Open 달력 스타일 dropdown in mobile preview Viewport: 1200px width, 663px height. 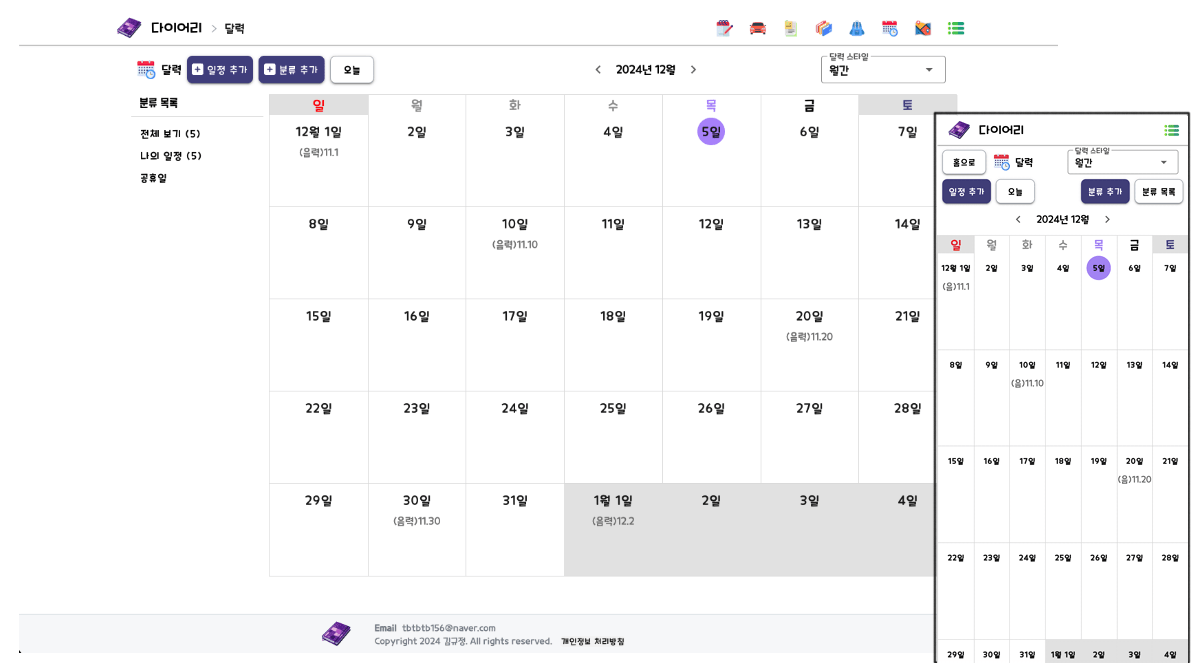click(x=1123, y=162)
